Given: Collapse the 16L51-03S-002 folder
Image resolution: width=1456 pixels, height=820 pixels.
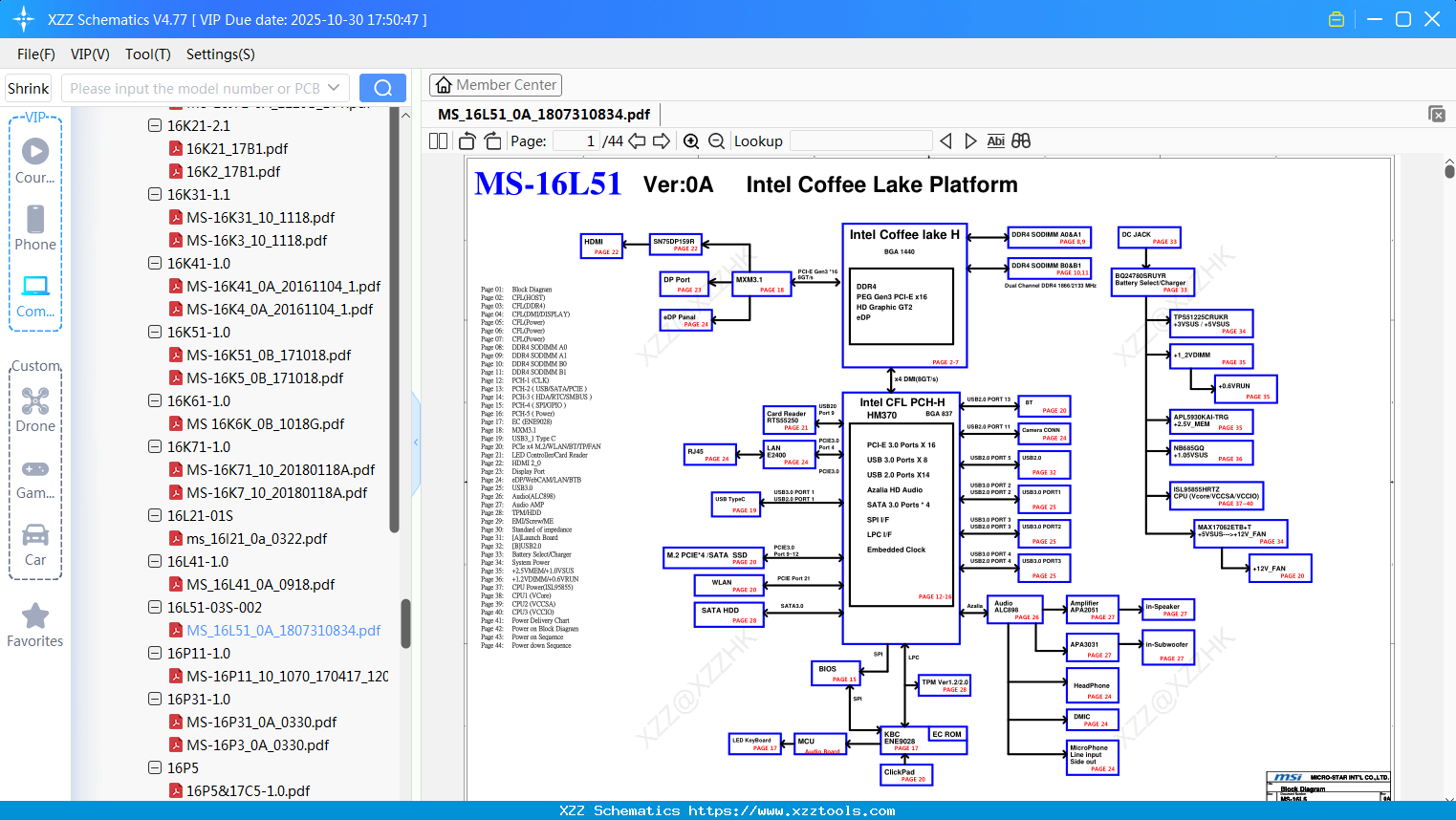Looking at the screenshot, I should (x=155, y=607).
